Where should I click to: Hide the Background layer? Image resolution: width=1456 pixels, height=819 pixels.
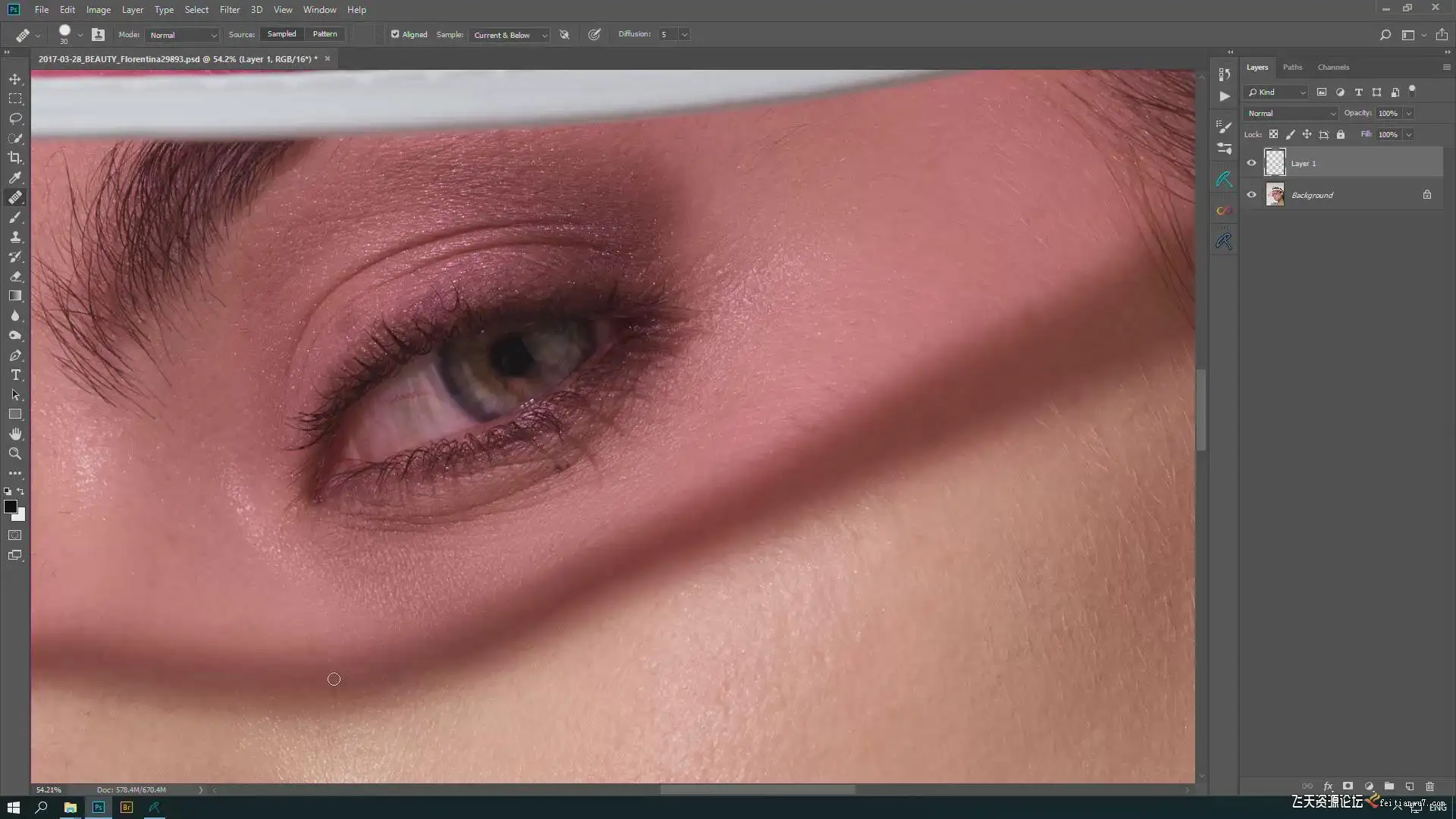(x=1251, y=195)
